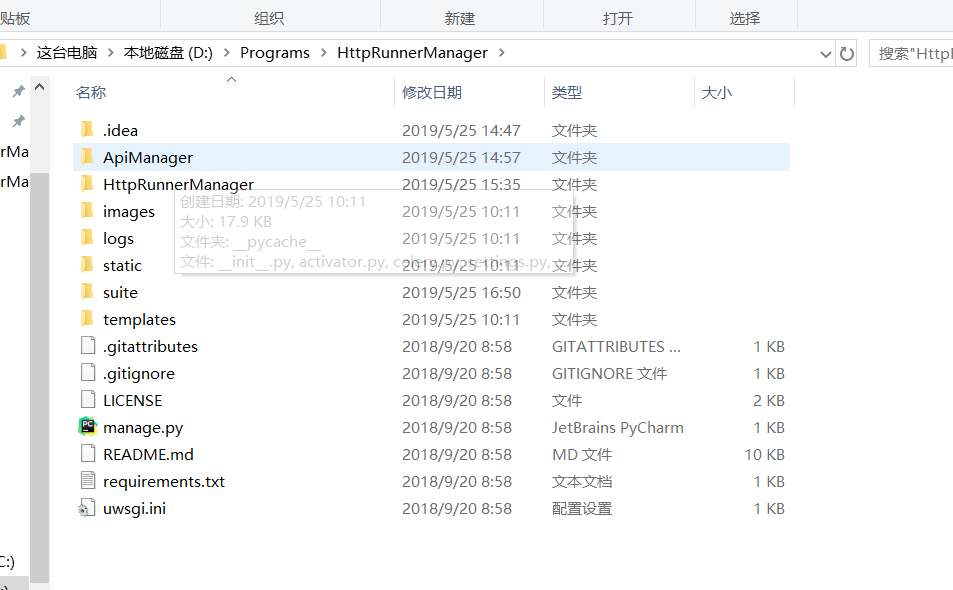Click the ApiManager folder icon
Screen dimensions: 953x590
coord(88,157)
